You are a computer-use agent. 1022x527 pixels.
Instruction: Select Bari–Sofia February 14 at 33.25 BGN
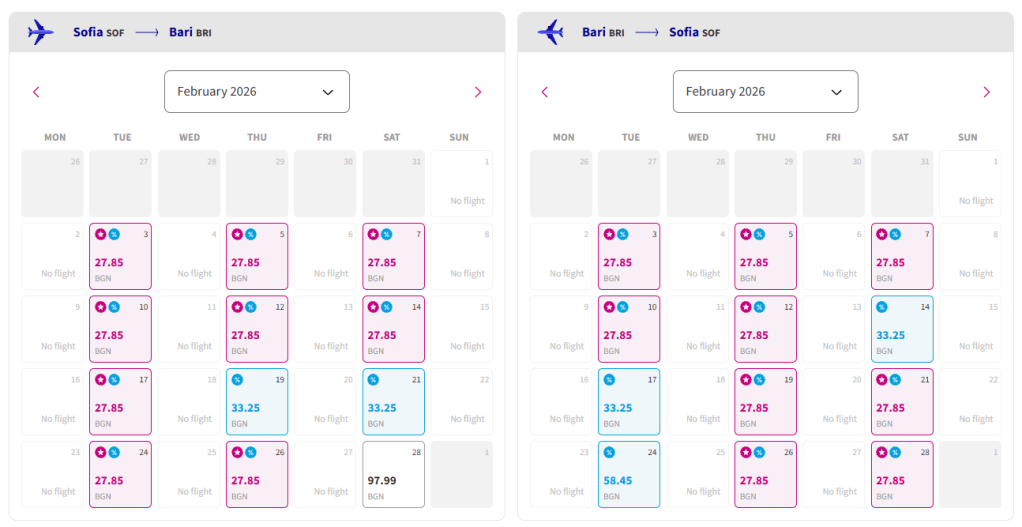pos(901,329)
